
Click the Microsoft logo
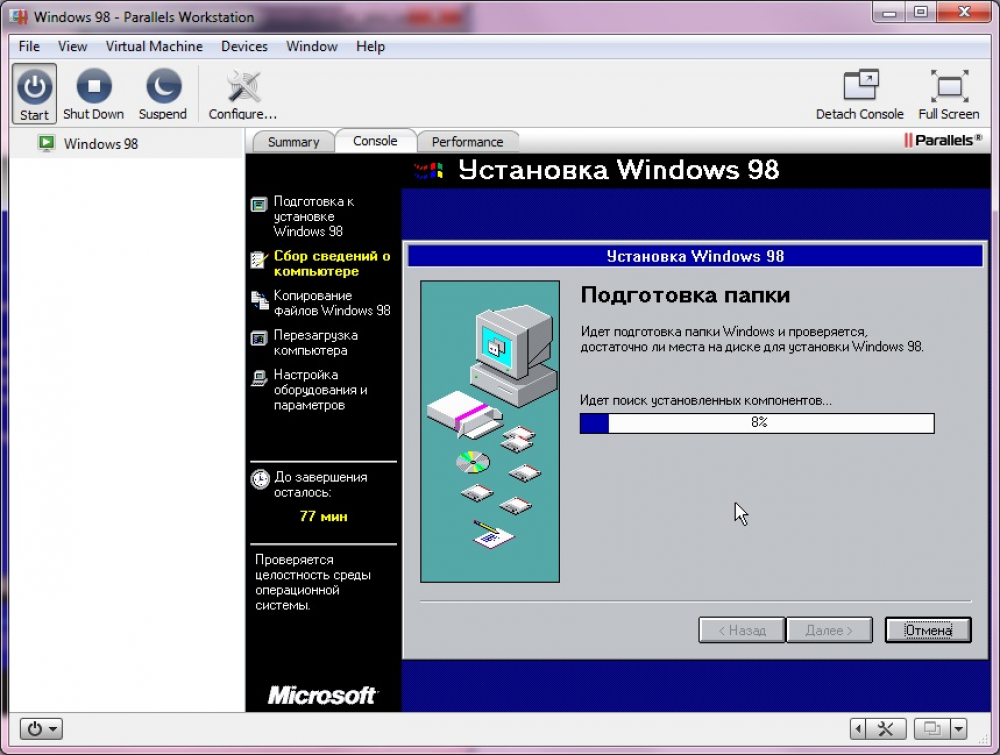pos(322,695)
